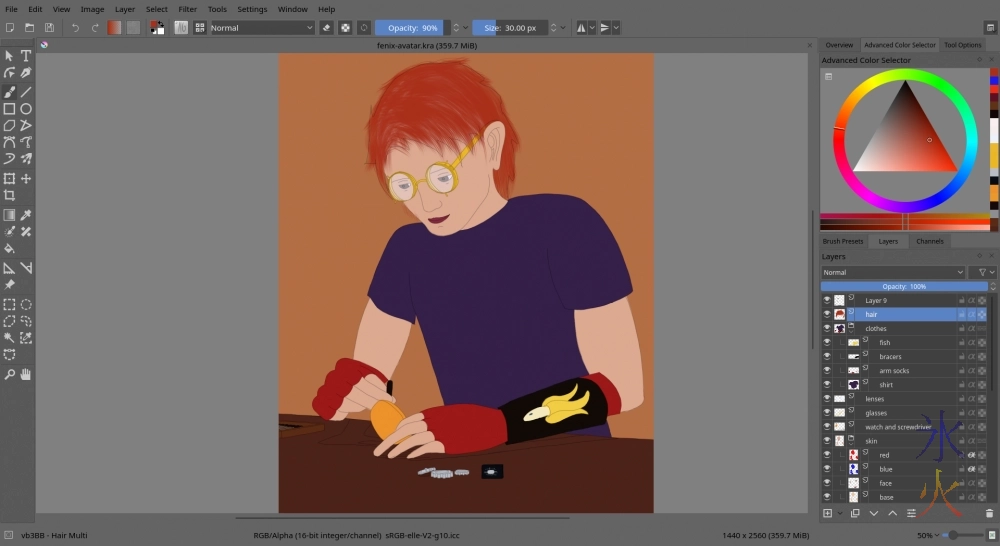
Task: Hide the shirt layer
Action: (x=827, y=384)
